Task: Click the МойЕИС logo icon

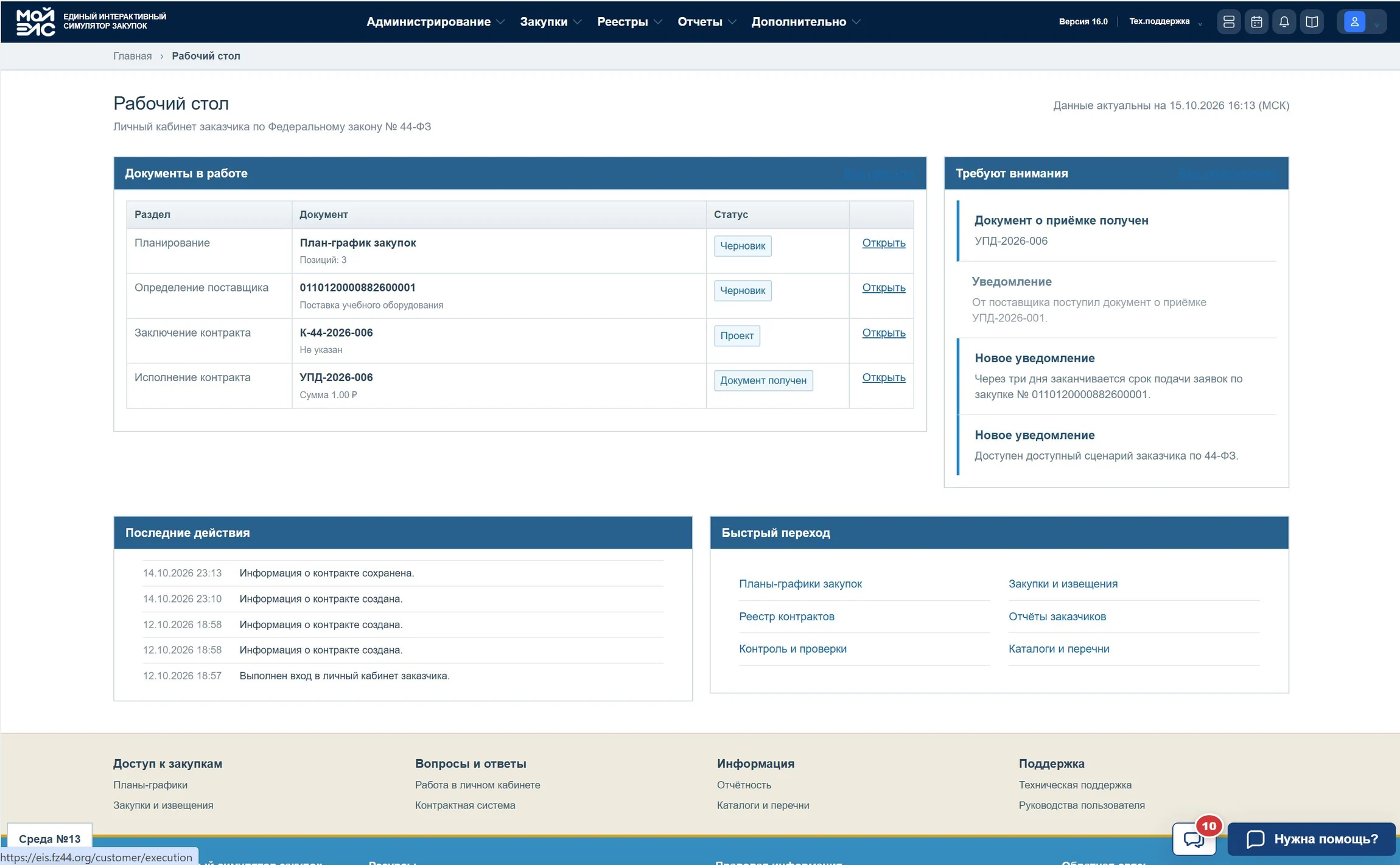Action: 35,21
